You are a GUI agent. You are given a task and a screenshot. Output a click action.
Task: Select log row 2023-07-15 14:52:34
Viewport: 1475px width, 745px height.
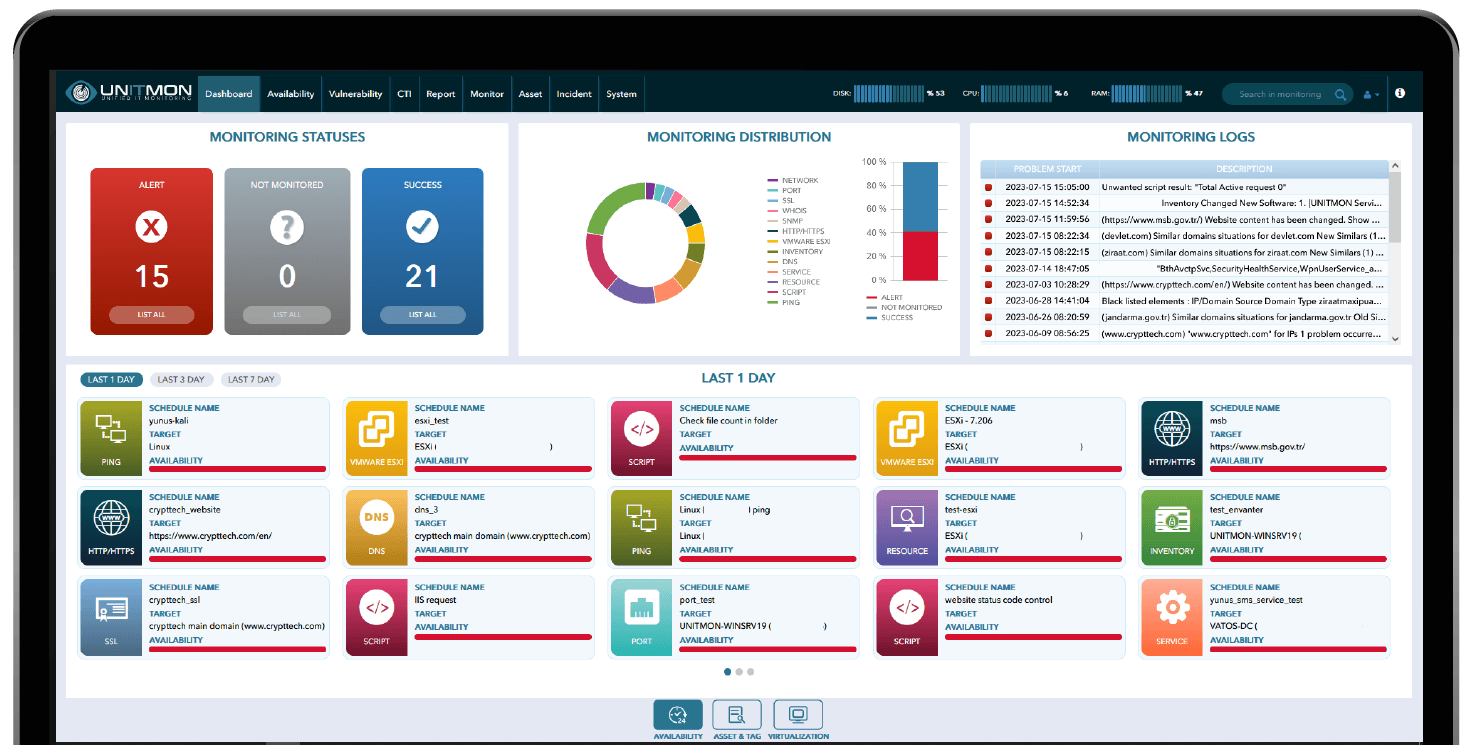point(1185,203)
